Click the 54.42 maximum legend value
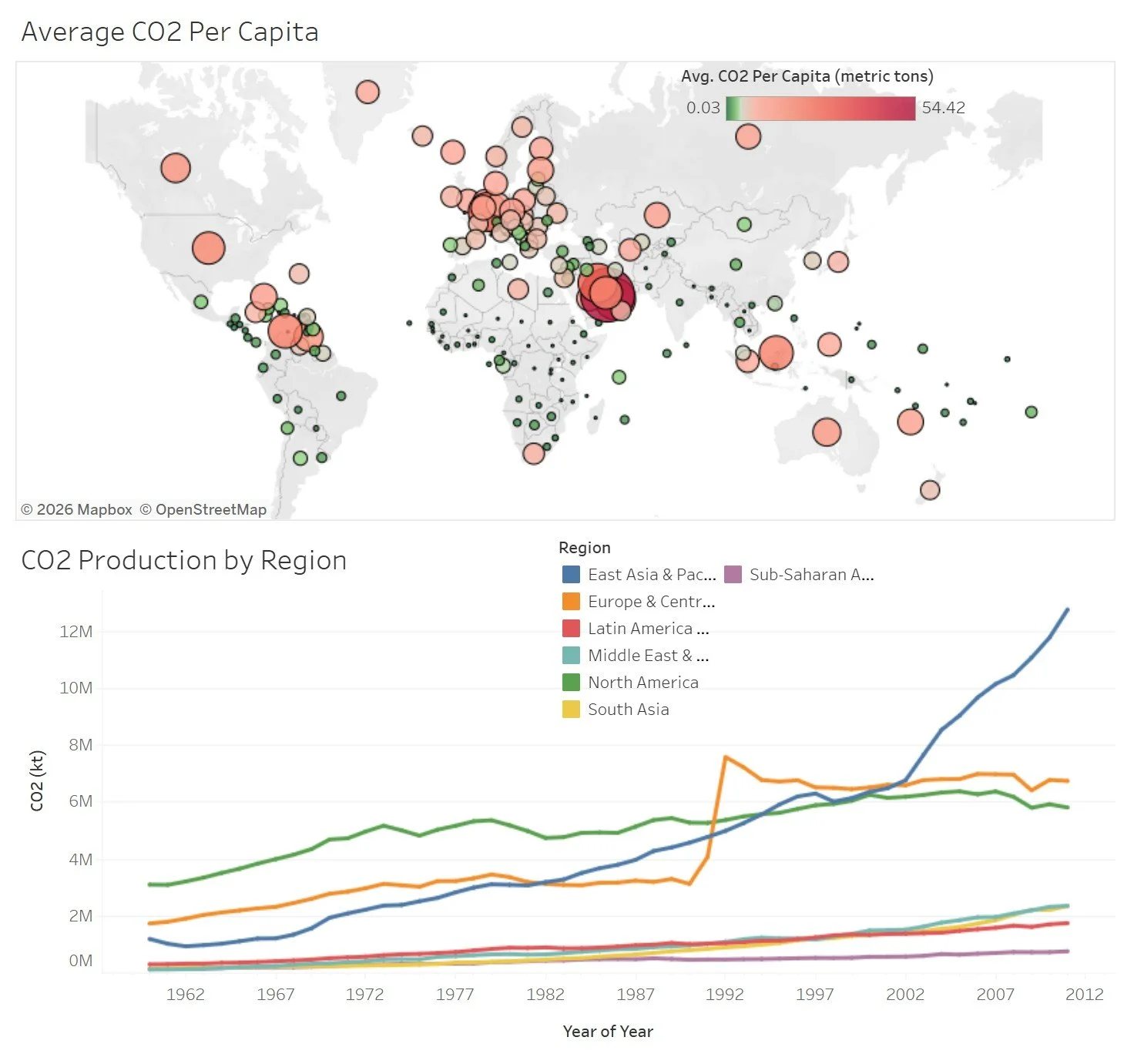Screen dimensions: 1144x1064 click(x=944, y=108)
